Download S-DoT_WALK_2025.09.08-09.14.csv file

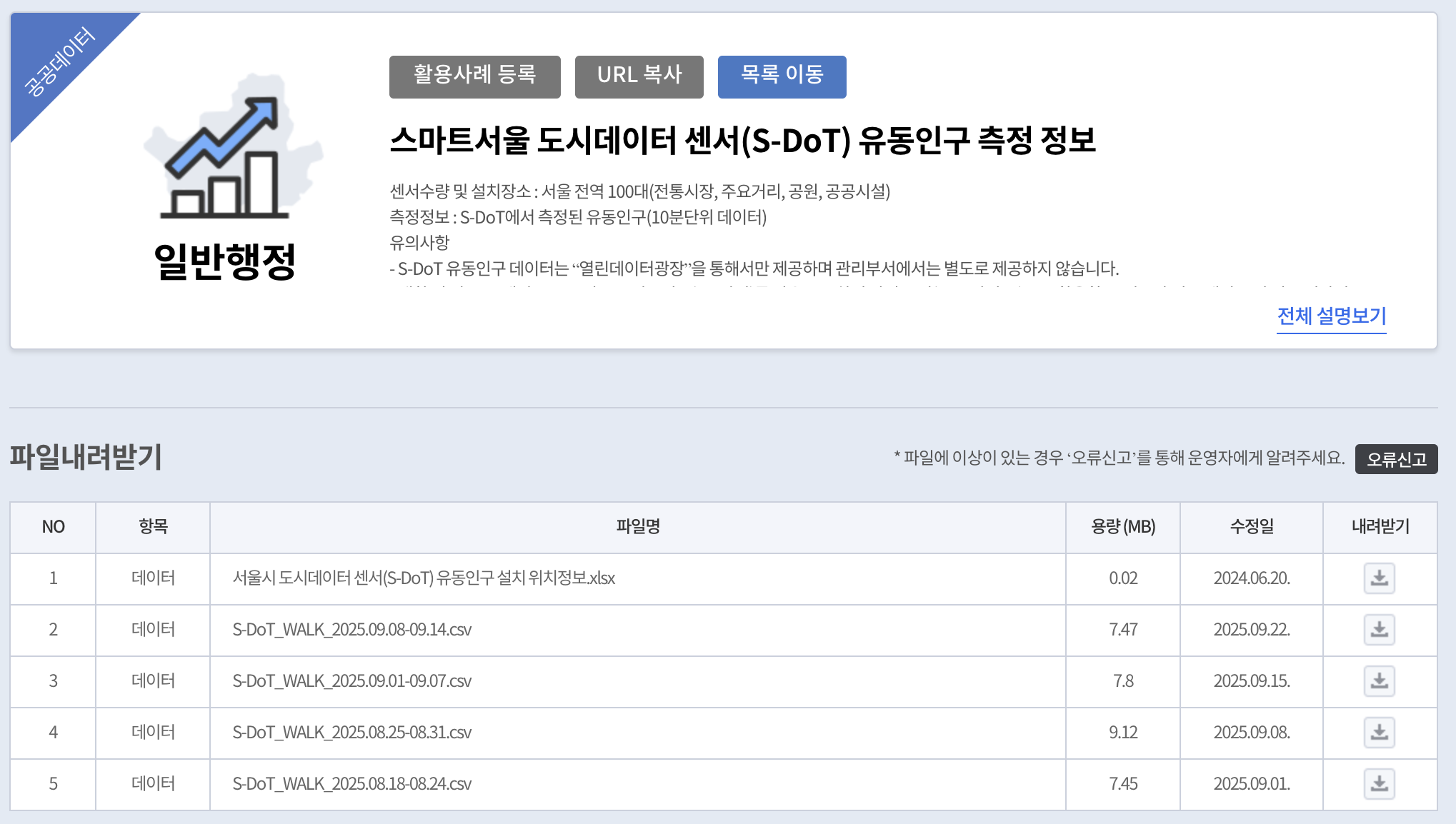[x=1379, y=630]
